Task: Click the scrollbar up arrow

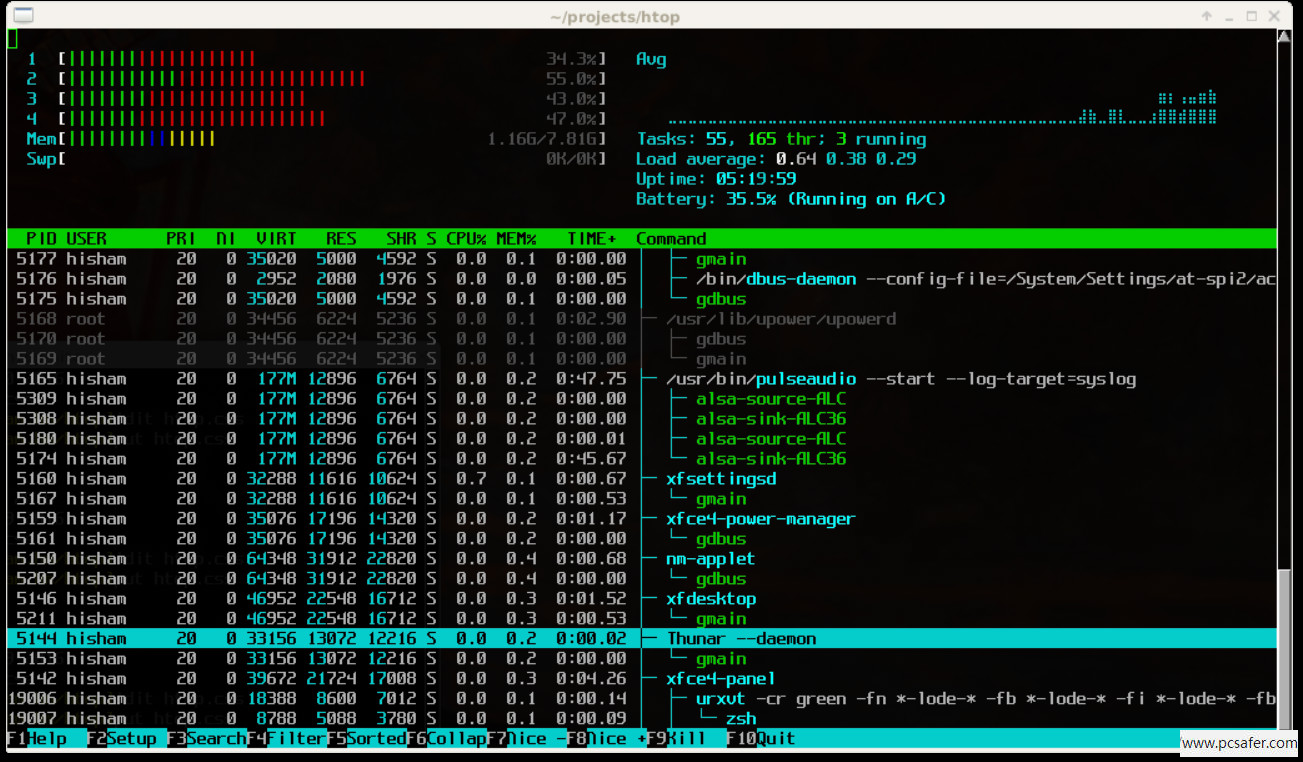Action: click(x=1285, y=37)
